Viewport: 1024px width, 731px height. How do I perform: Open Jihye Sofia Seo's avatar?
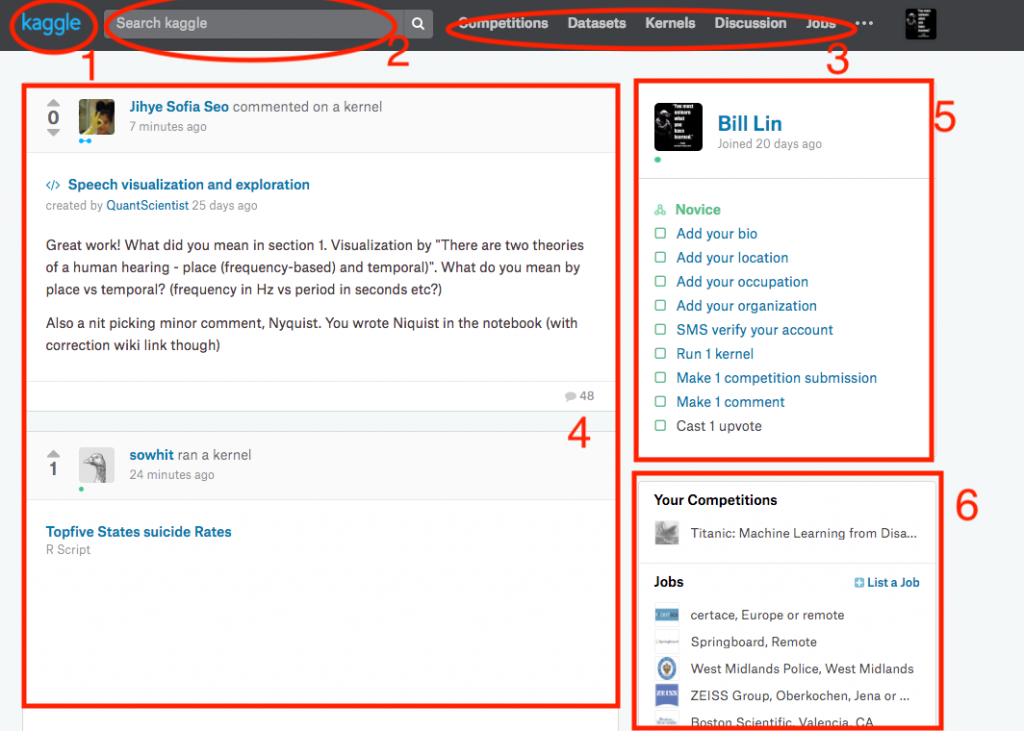[x=97, y=117]
